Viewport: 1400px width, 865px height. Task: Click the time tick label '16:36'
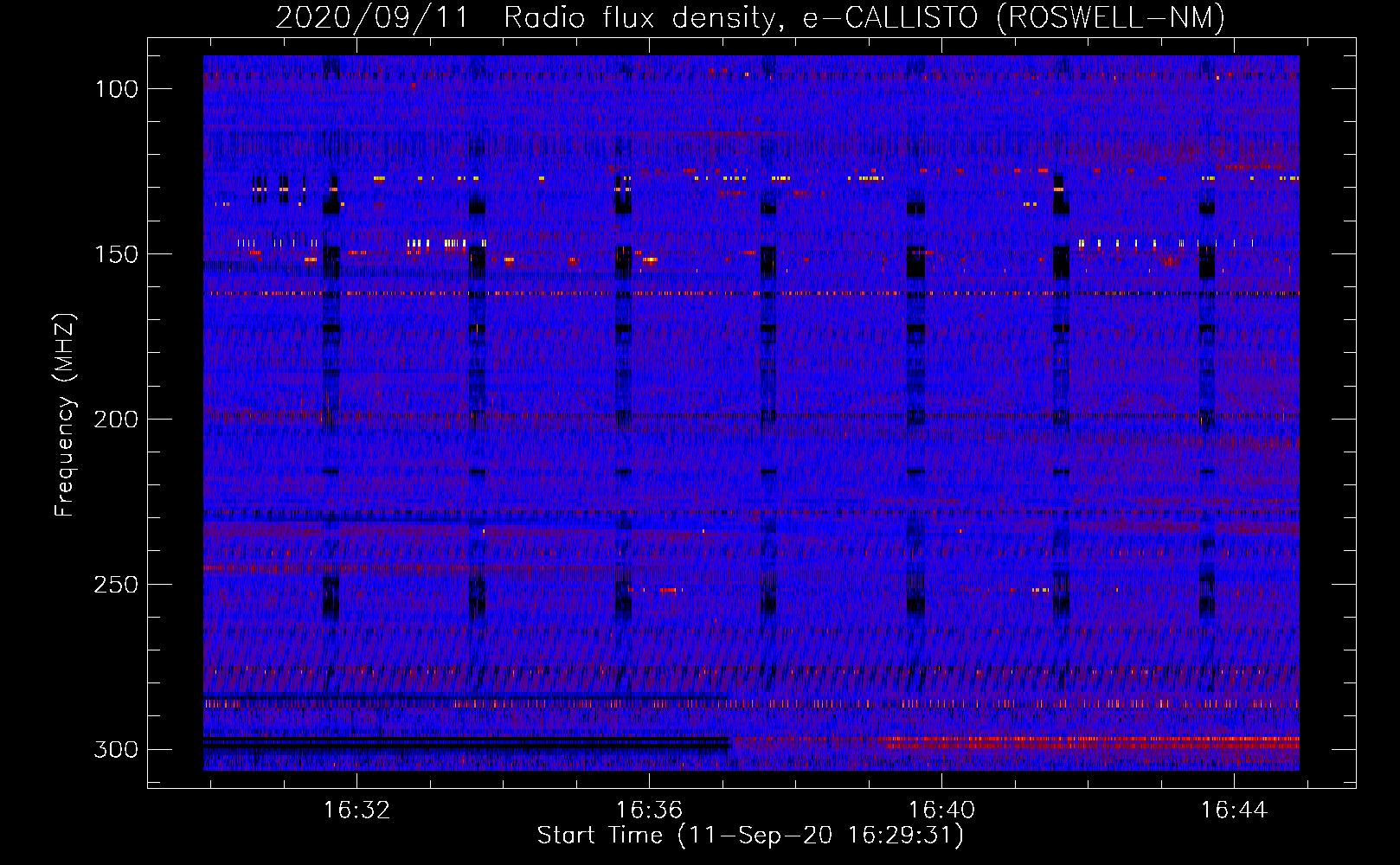pyautogui.click(x=649, y=811)
